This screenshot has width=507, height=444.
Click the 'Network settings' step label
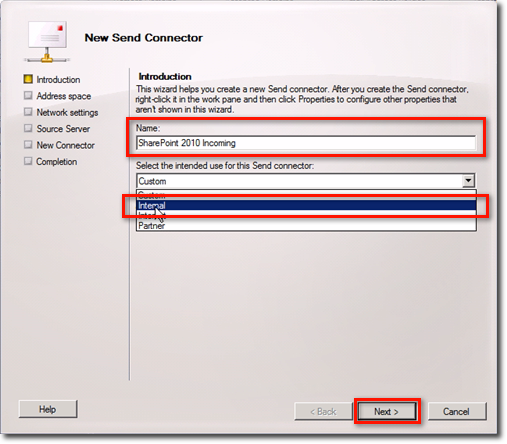click(67, 112)
